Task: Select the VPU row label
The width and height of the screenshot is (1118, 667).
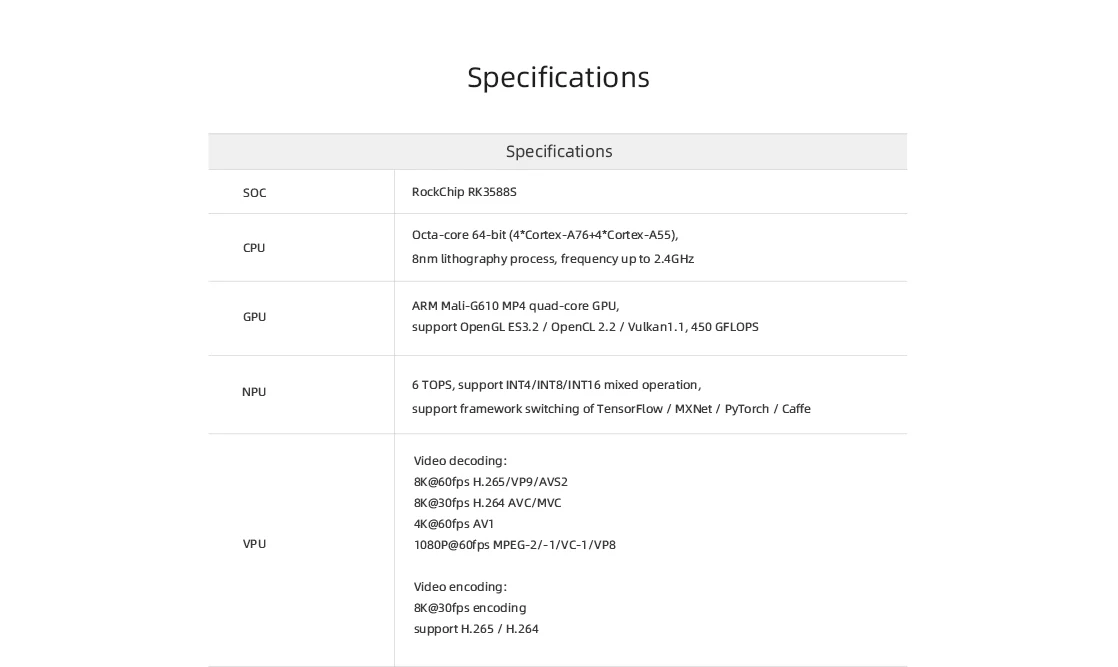Action: [x=254, y=544]
